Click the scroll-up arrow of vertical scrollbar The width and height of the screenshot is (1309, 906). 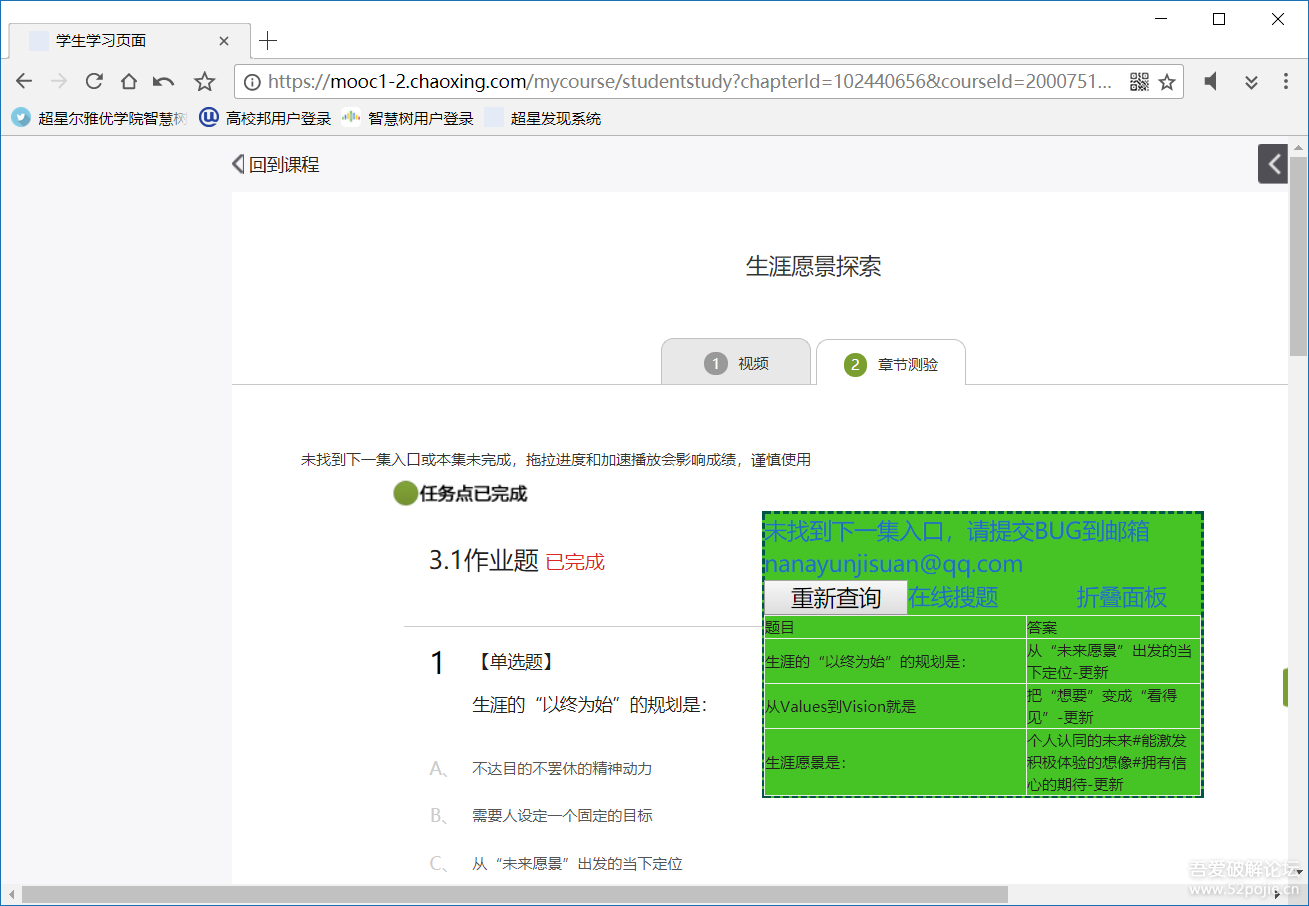click(x=1298, y=147)
